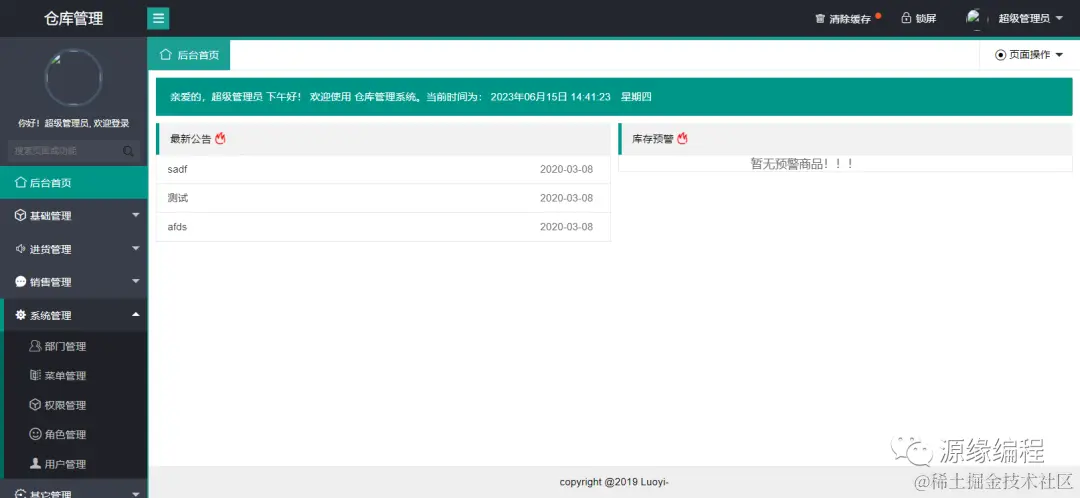Open the sadf announcement
1080x498 pixels.
177,169
